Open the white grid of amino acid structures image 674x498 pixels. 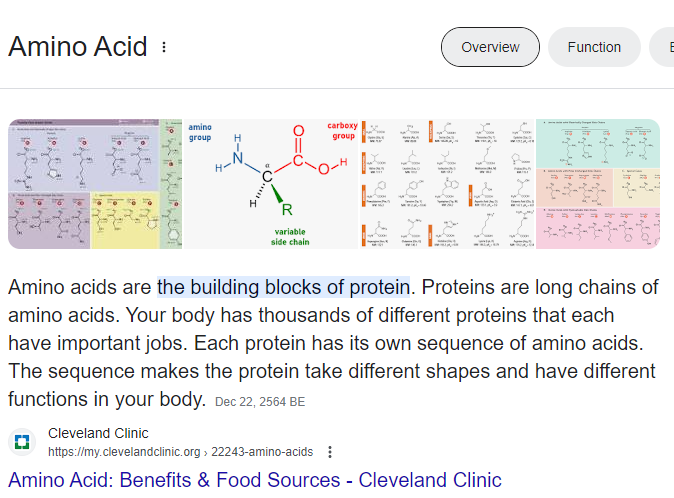pyautogui.click(x=447, y=184)
